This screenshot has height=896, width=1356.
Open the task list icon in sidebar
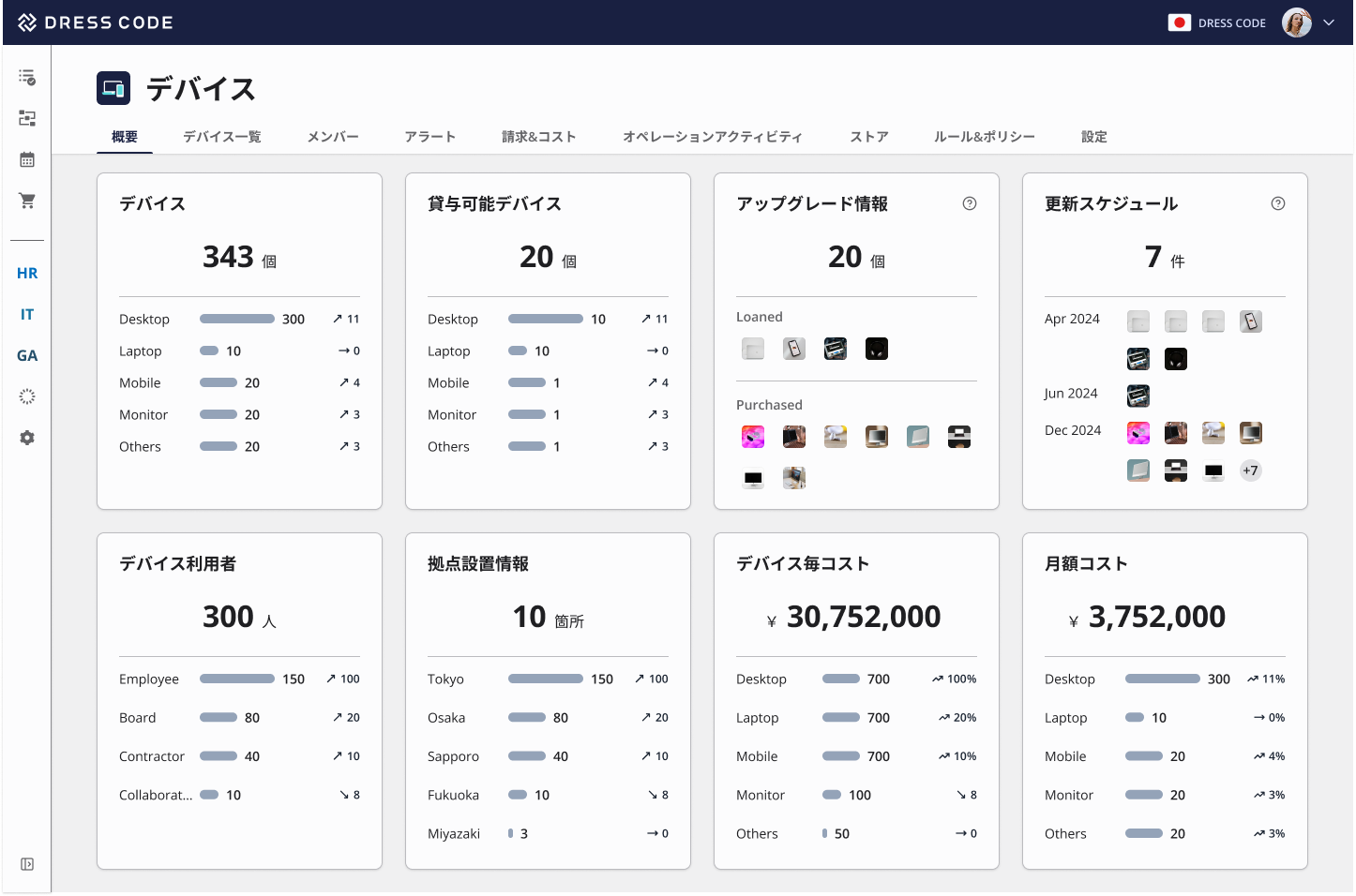coord(27,77)
